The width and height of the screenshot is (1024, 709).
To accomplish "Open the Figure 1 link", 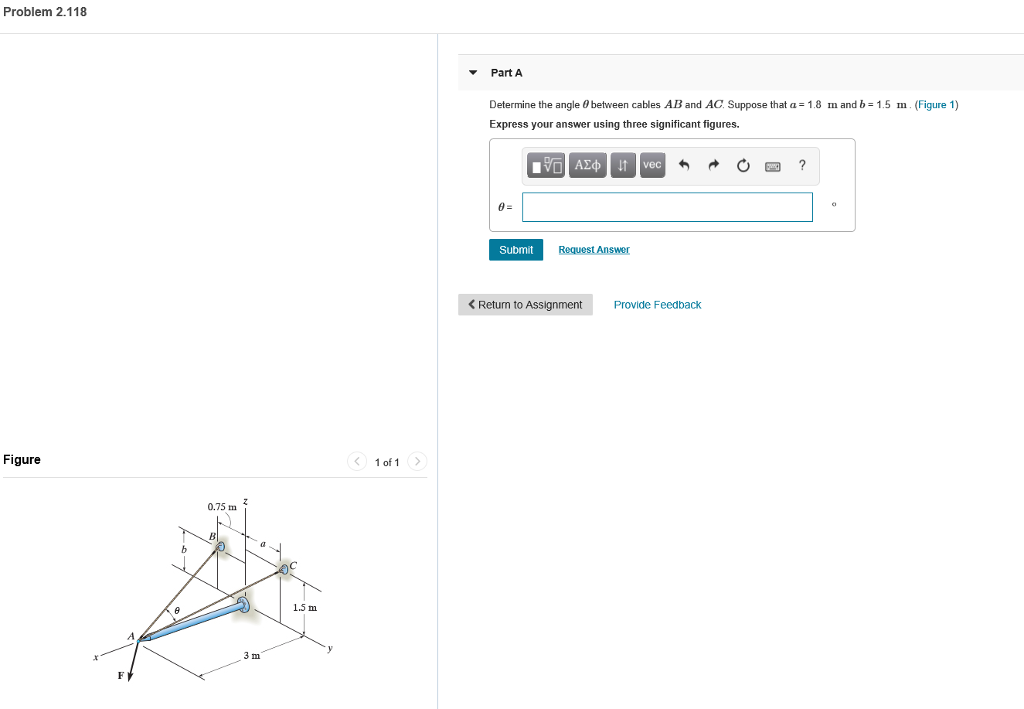I will (936, 104).
